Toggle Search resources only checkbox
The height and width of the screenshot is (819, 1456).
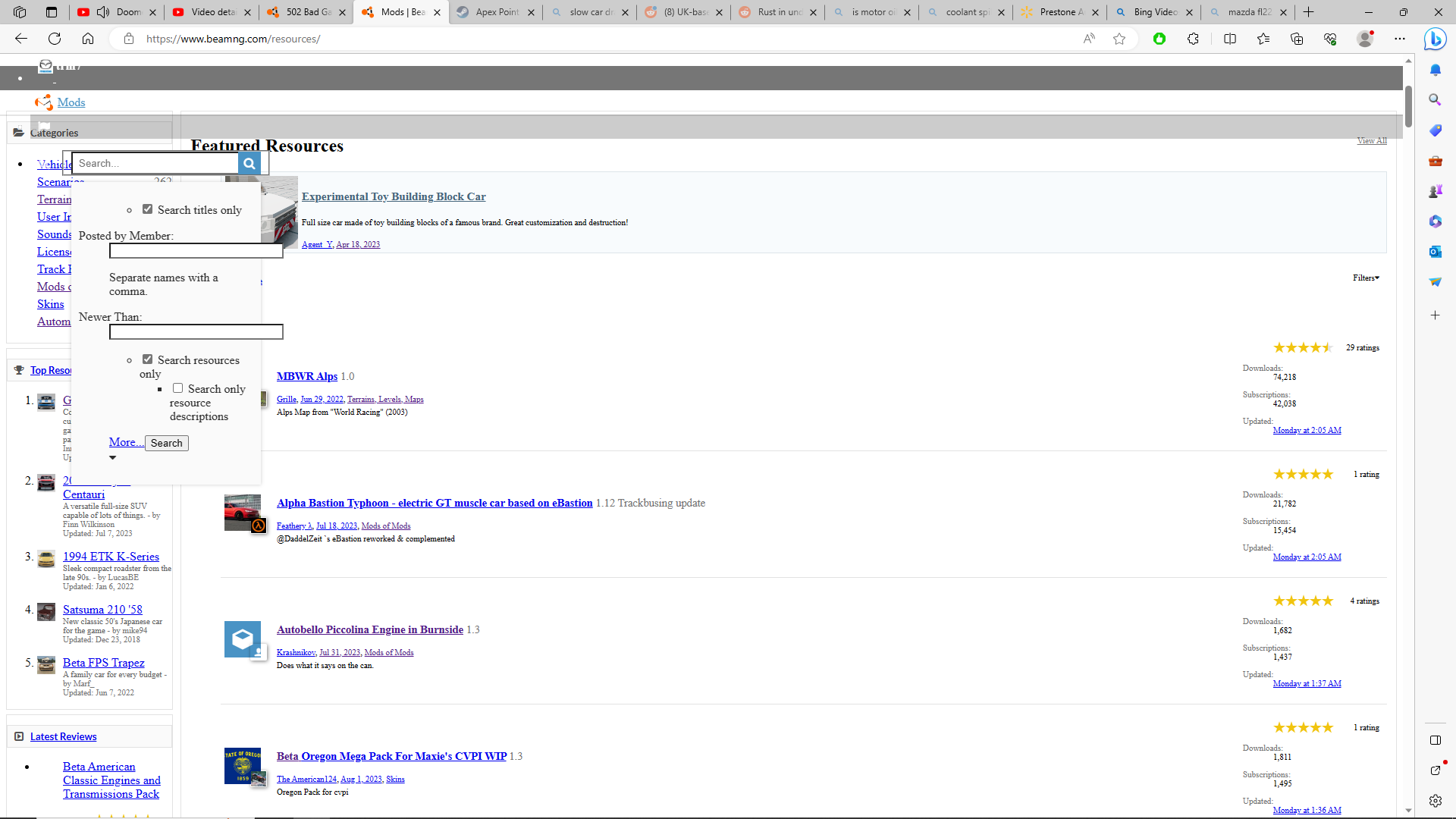(x=148, y=359)
